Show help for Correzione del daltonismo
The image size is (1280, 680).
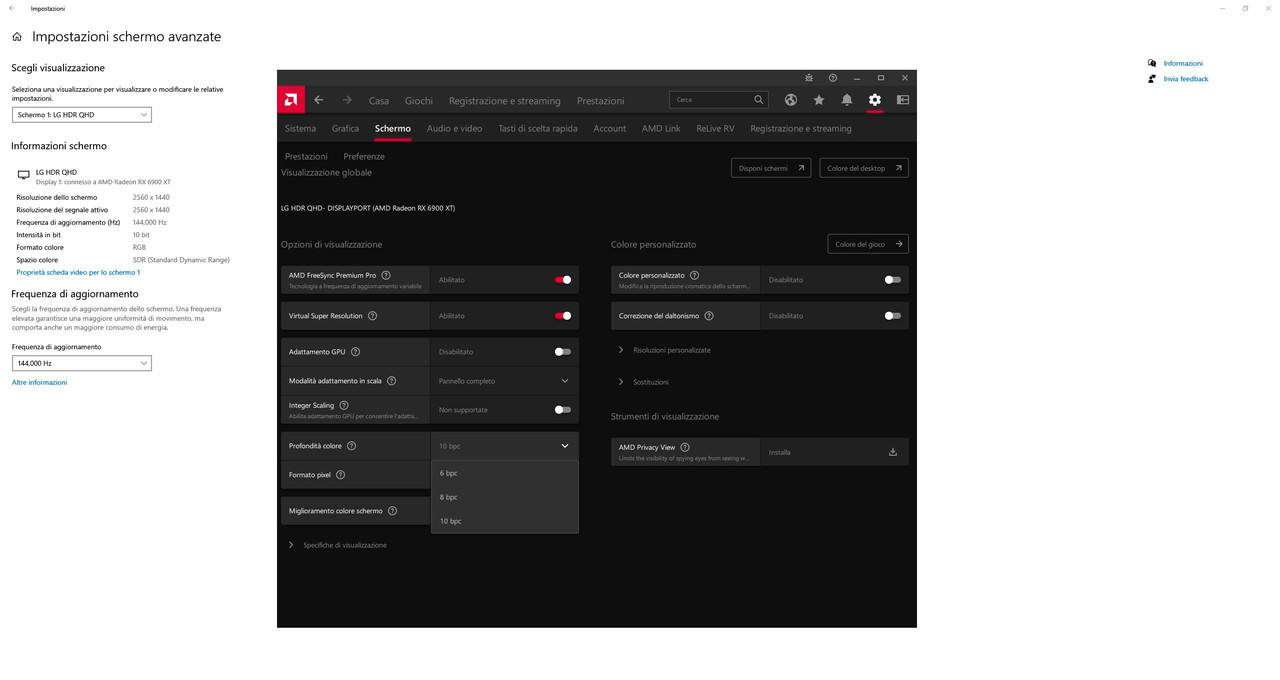[x=709, y=316]
